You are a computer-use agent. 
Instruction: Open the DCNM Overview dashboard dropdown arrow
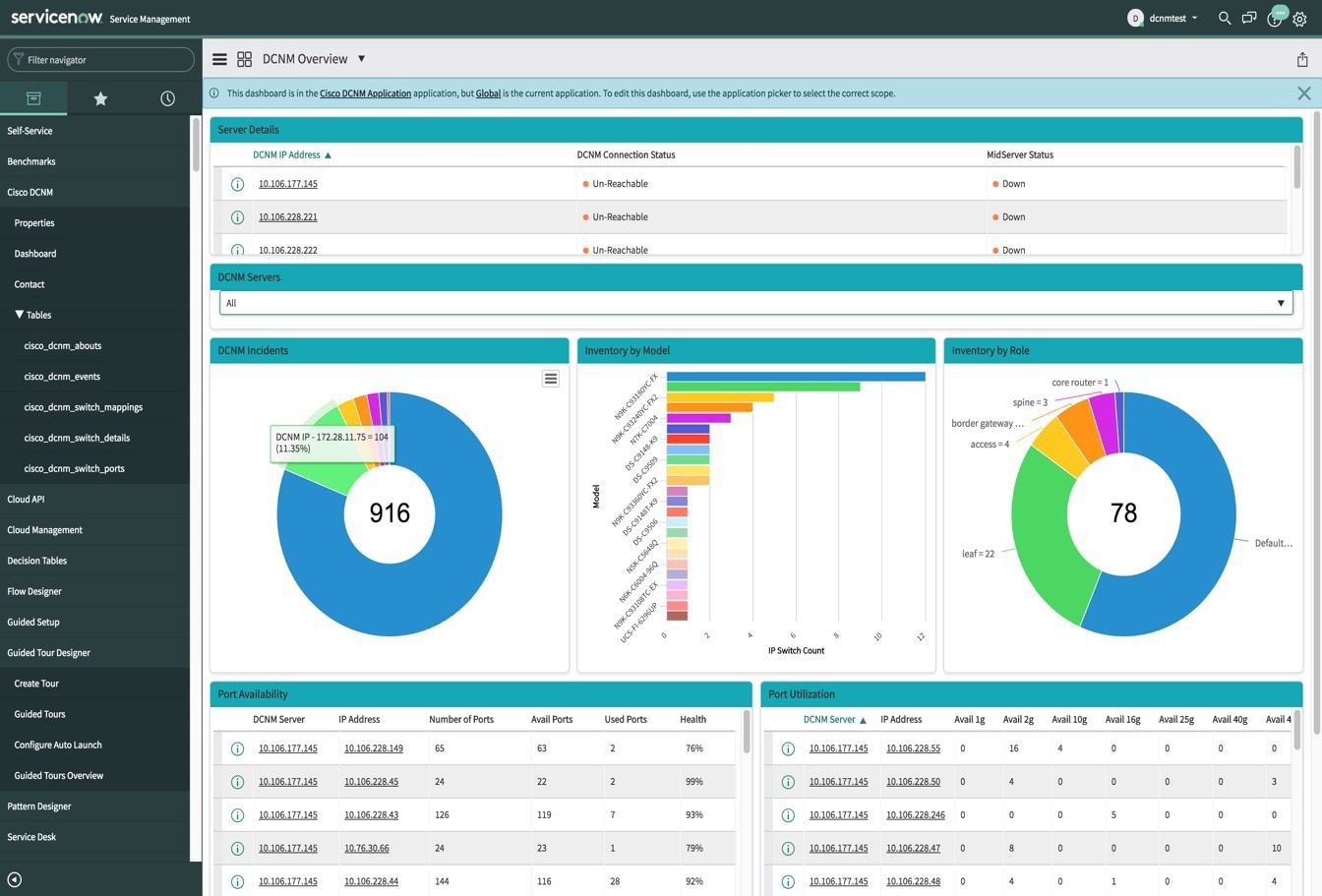pos(361,59)
